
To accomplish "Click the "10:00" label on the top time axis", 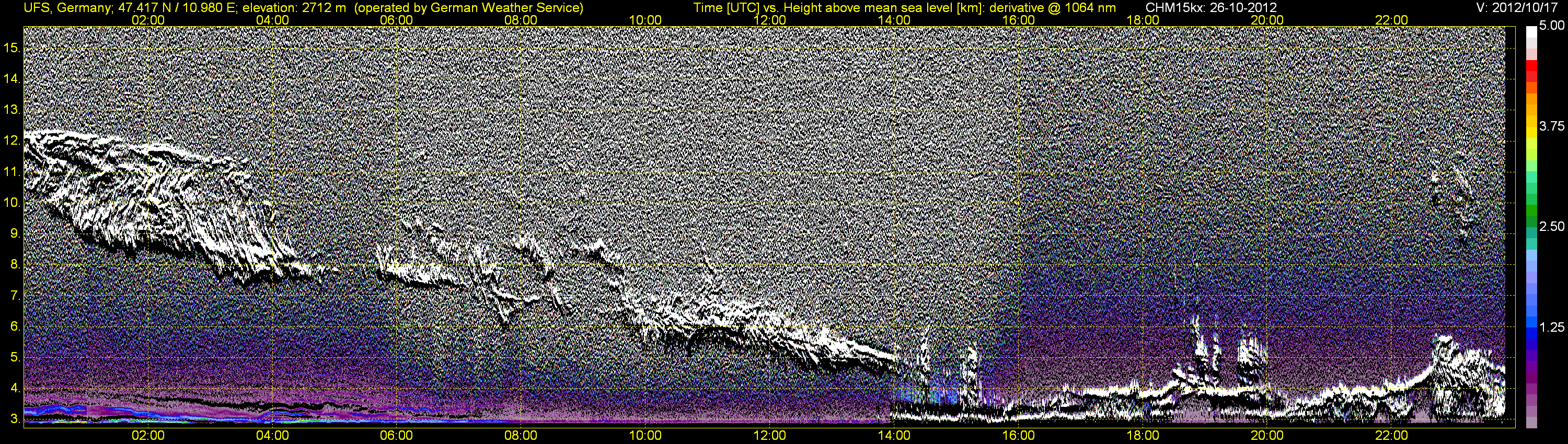I will [x=645, y=20].
